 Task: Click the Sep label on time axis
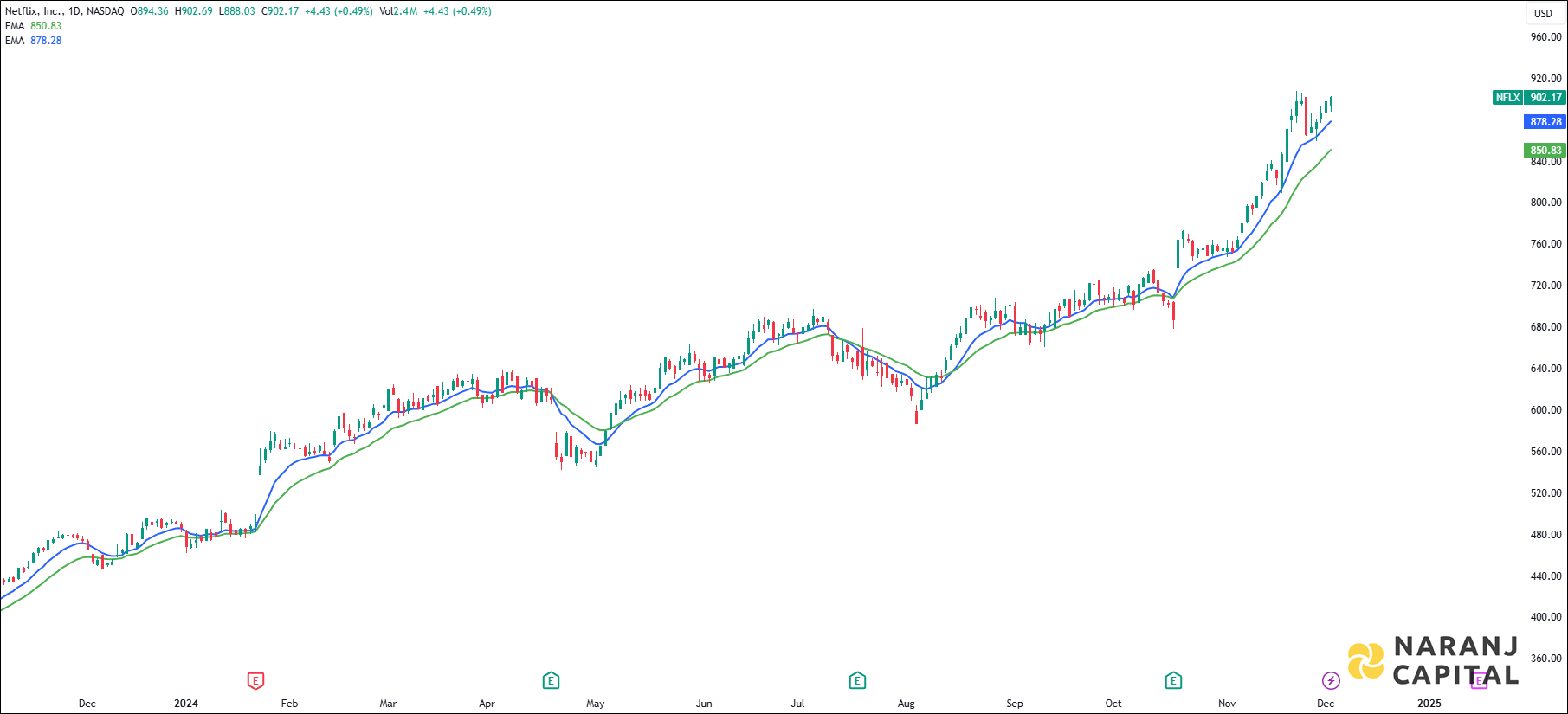pyautogui.click(x=1015, y=704)
